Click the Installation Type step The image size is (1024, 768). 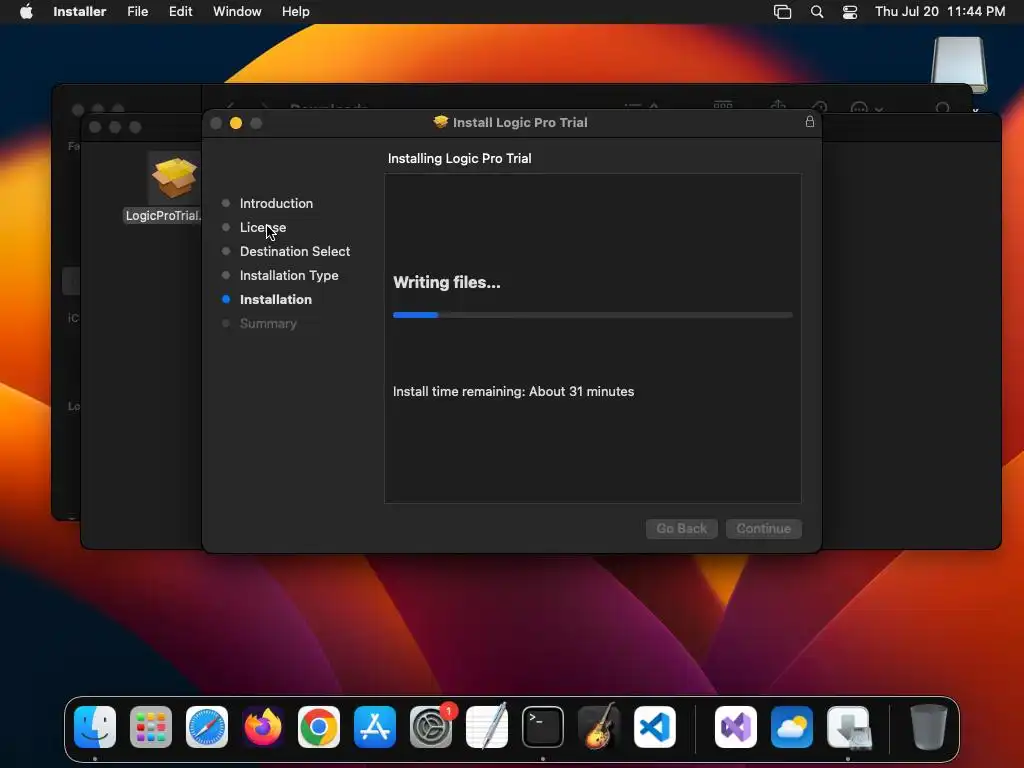click(289, 276)
